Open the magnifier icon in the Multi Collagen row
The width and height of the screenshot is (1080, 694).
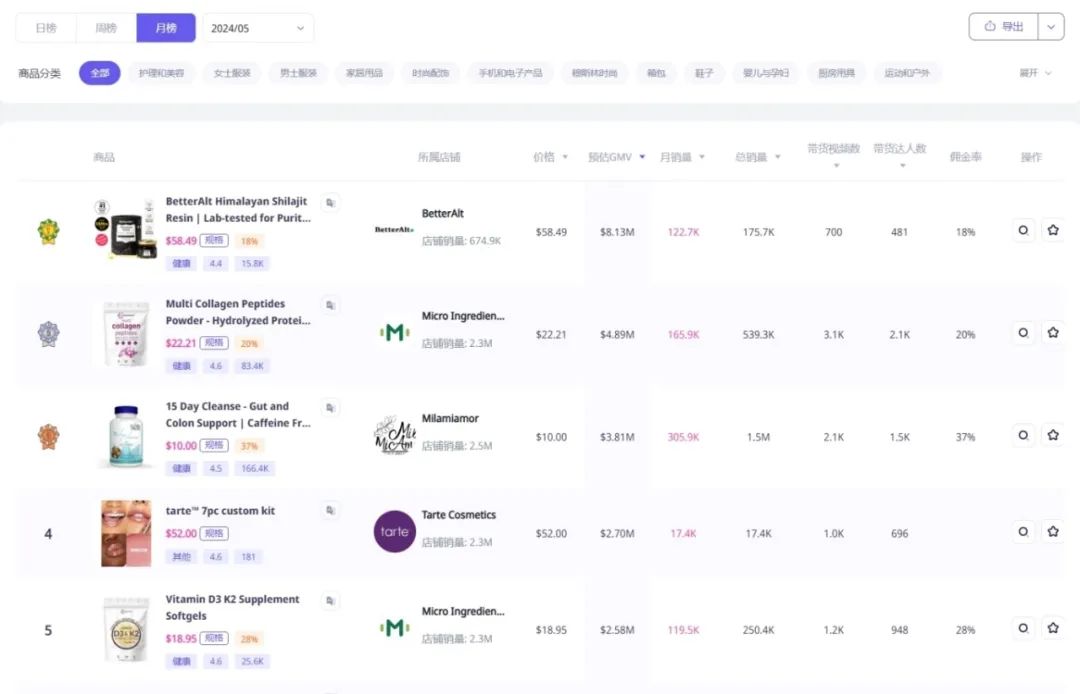click(x=1024, y=333)
